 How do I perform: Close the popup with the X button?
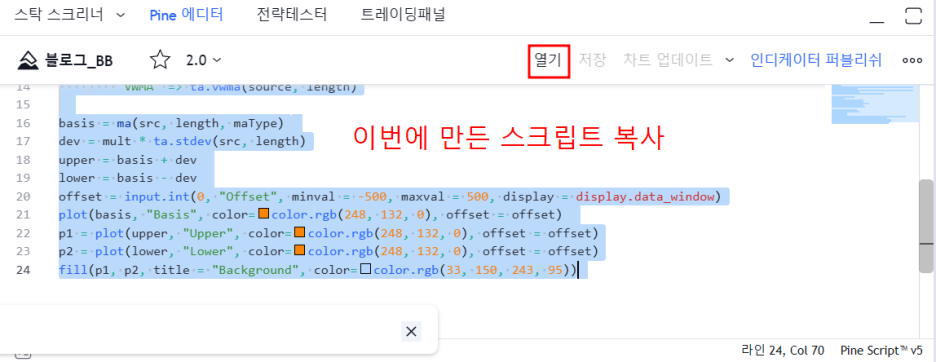[x=411, y=332]
